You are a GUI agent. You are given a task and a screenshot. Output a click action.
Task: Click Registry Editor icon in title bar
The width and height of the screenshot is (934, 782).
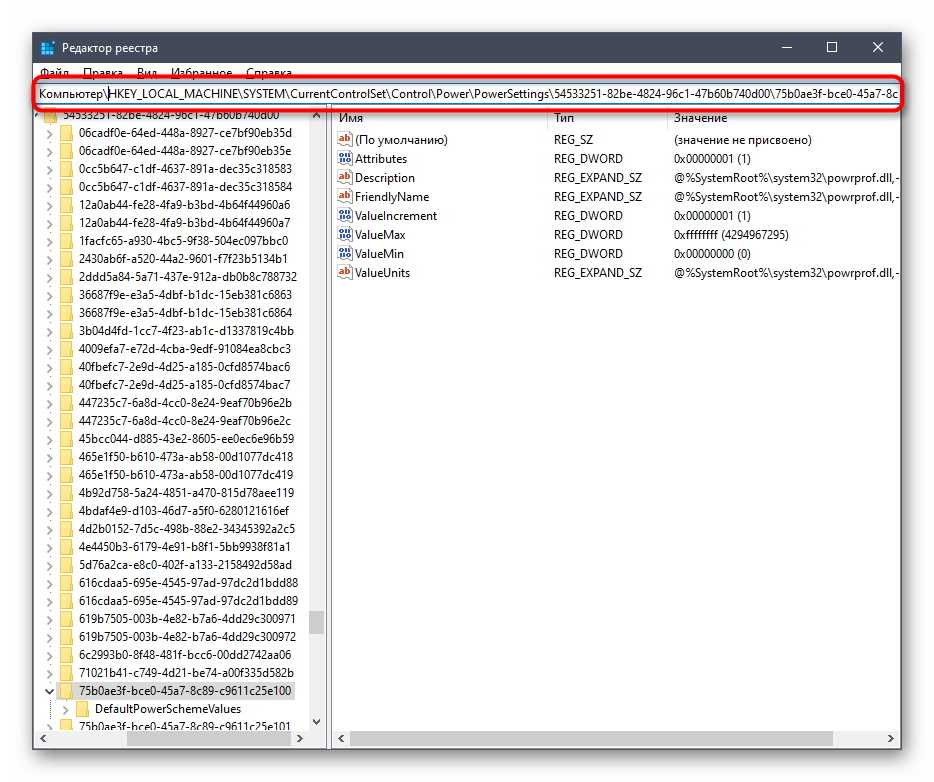coord(47,48)
